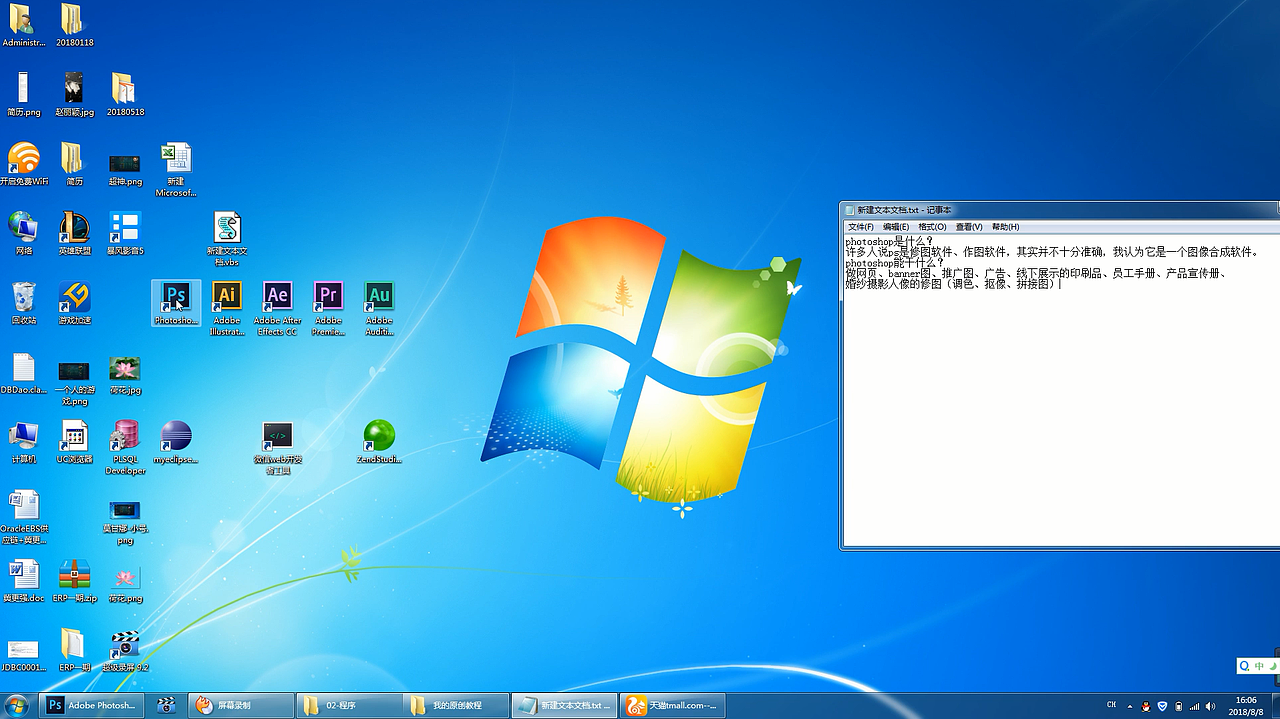The image size is (1280, 719).
Task: Click line 'photoshop是什么?' in Notepad
Action: pyautogui.click(x=889, y=241)
